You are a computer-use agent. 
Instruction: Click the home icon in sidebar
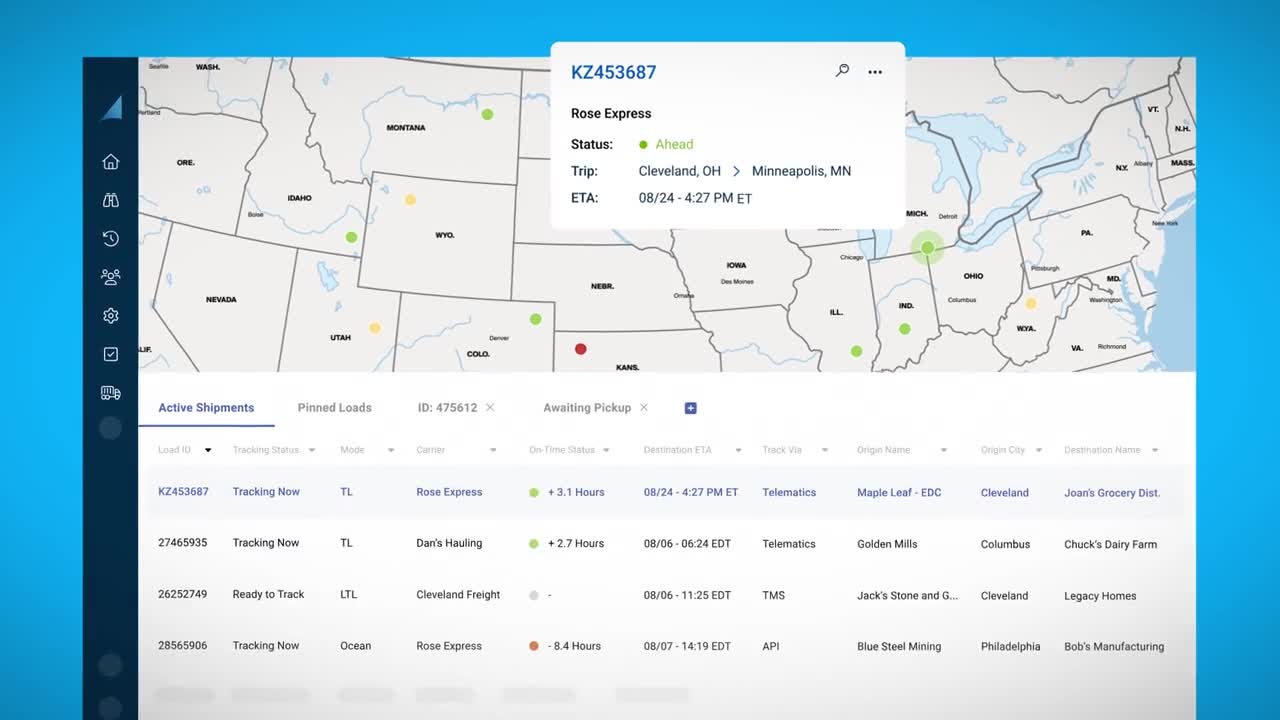click(x=111, y=162)
